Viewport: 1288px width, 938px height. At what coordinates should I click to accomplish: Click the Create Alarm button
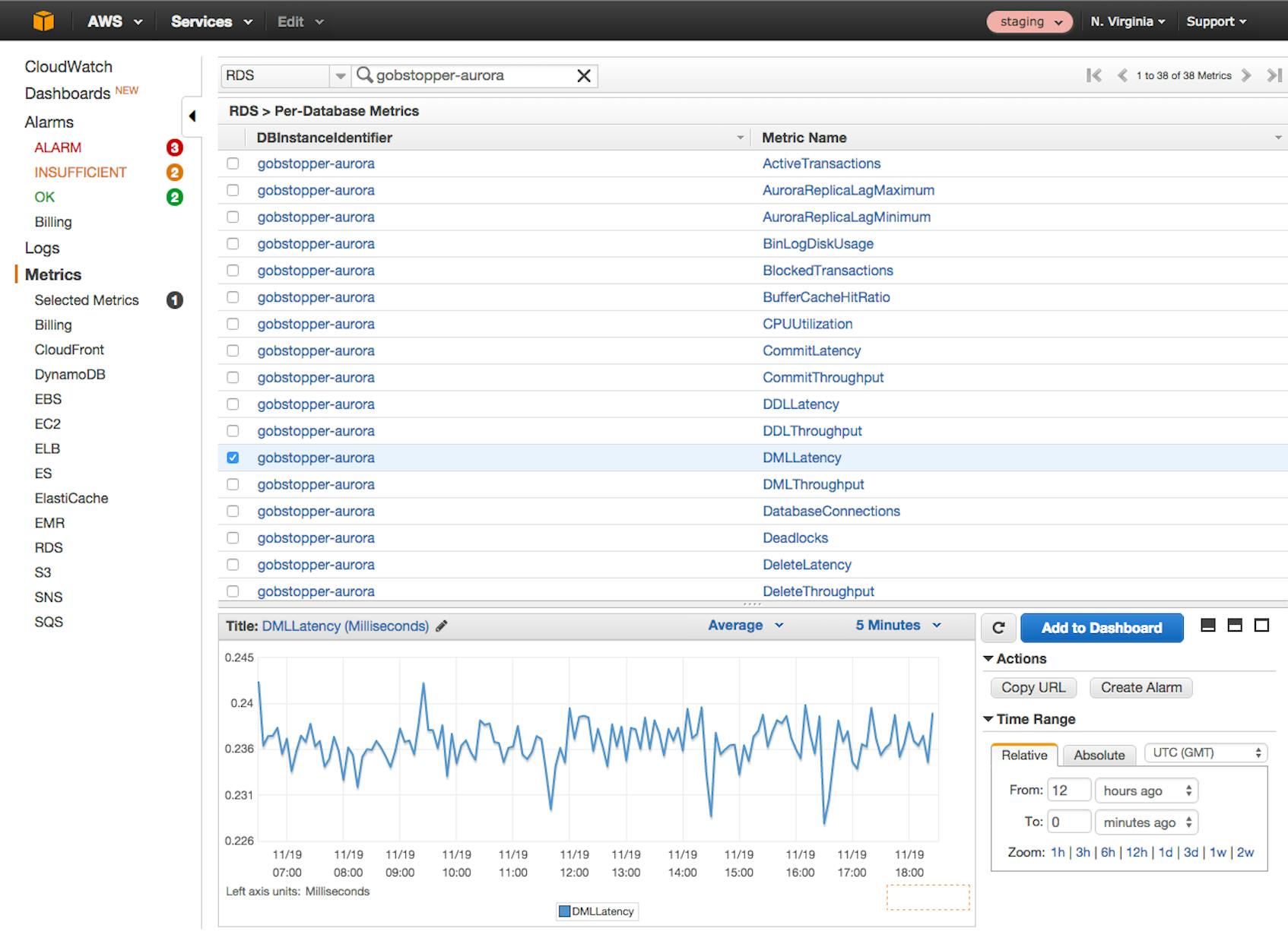point(1140,687)
